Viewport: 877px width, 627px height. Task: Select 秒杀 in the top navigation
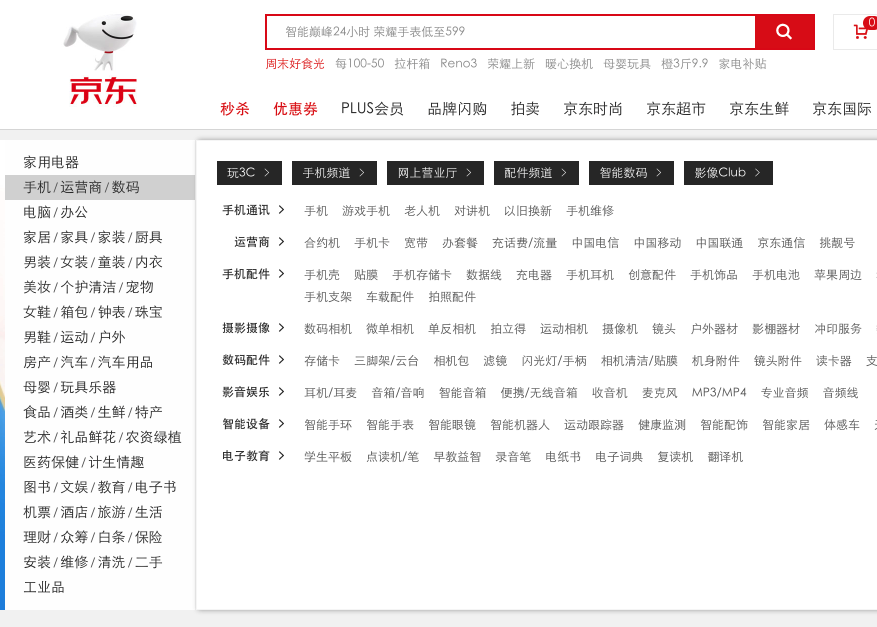click(235, 109)
